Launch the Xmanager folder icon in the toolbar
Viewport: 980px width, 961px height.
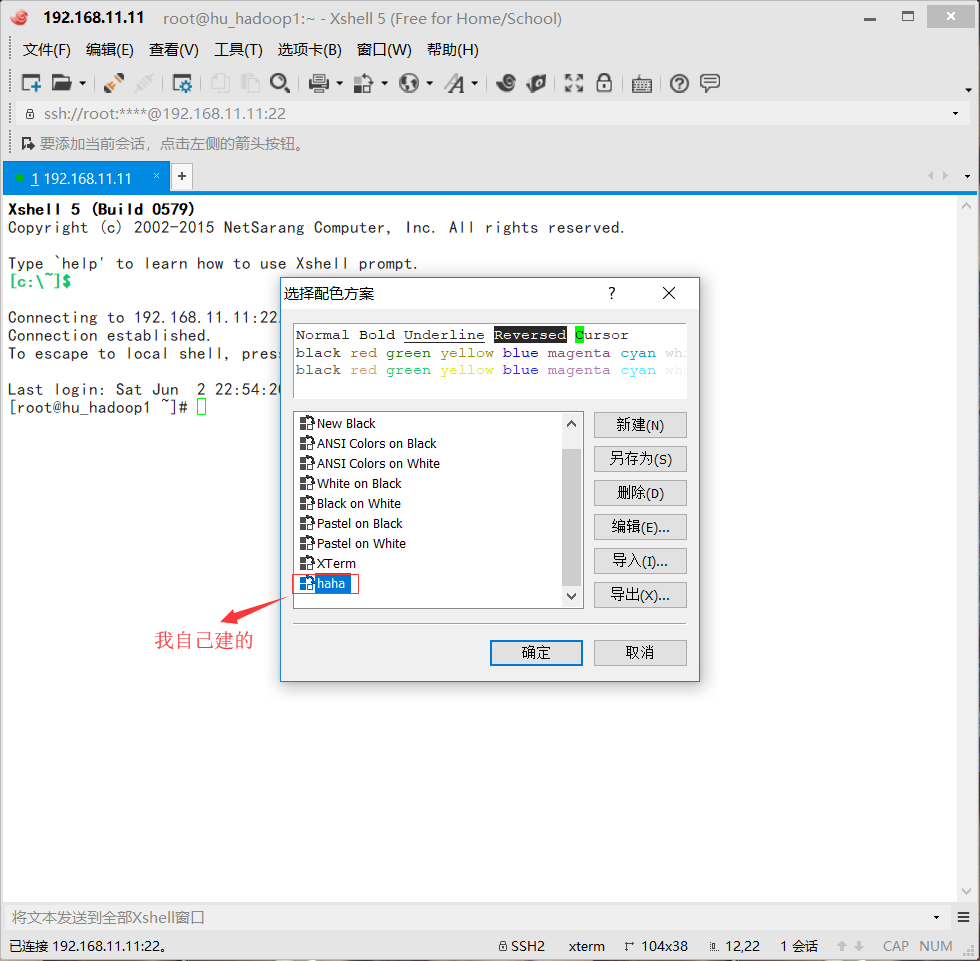click(x=536, y=83)
